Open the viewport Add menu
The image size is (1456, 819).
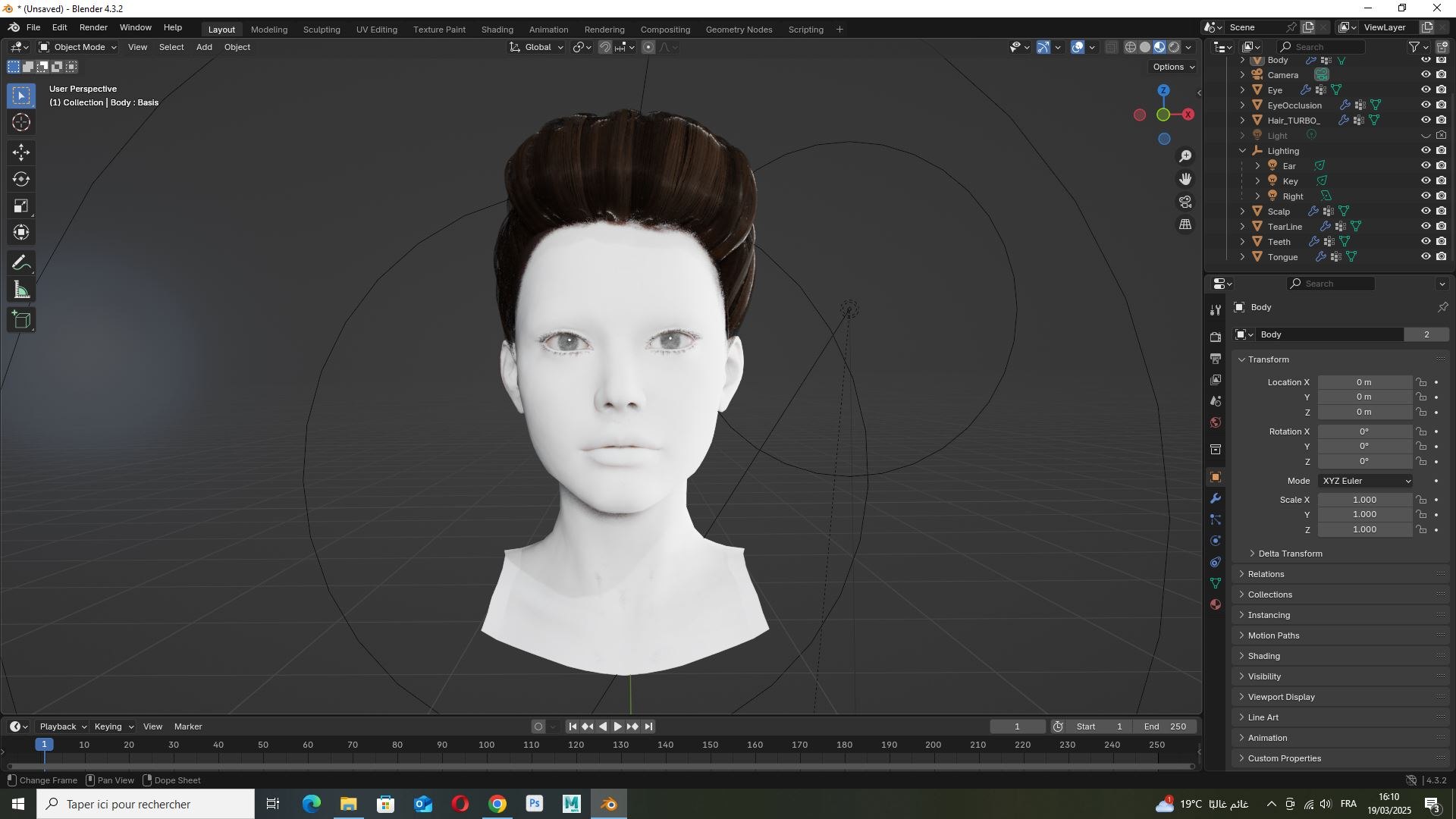[x=204, y=47]
